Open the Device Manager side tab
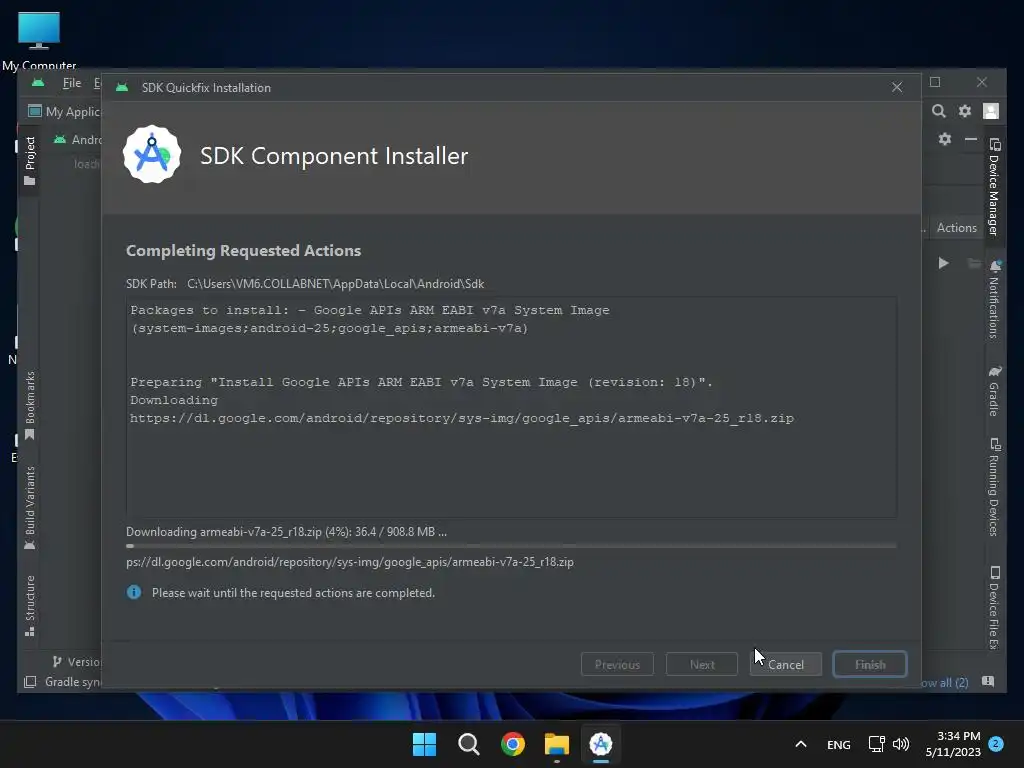 tap(995, 187)
